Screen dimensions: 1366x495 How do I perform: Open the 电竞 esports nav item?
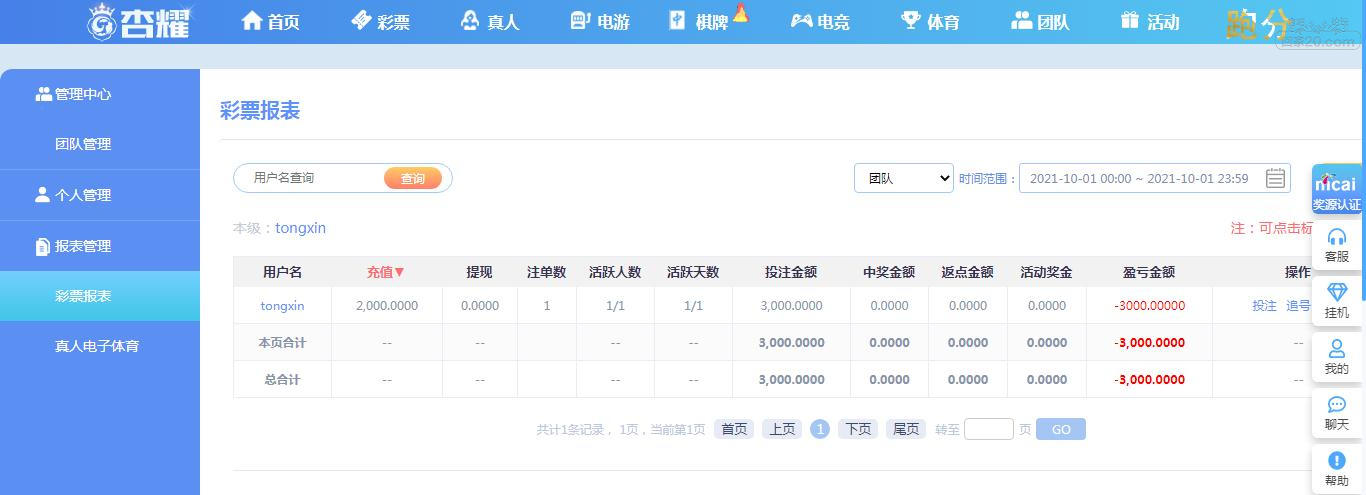[x=820, y=21]
